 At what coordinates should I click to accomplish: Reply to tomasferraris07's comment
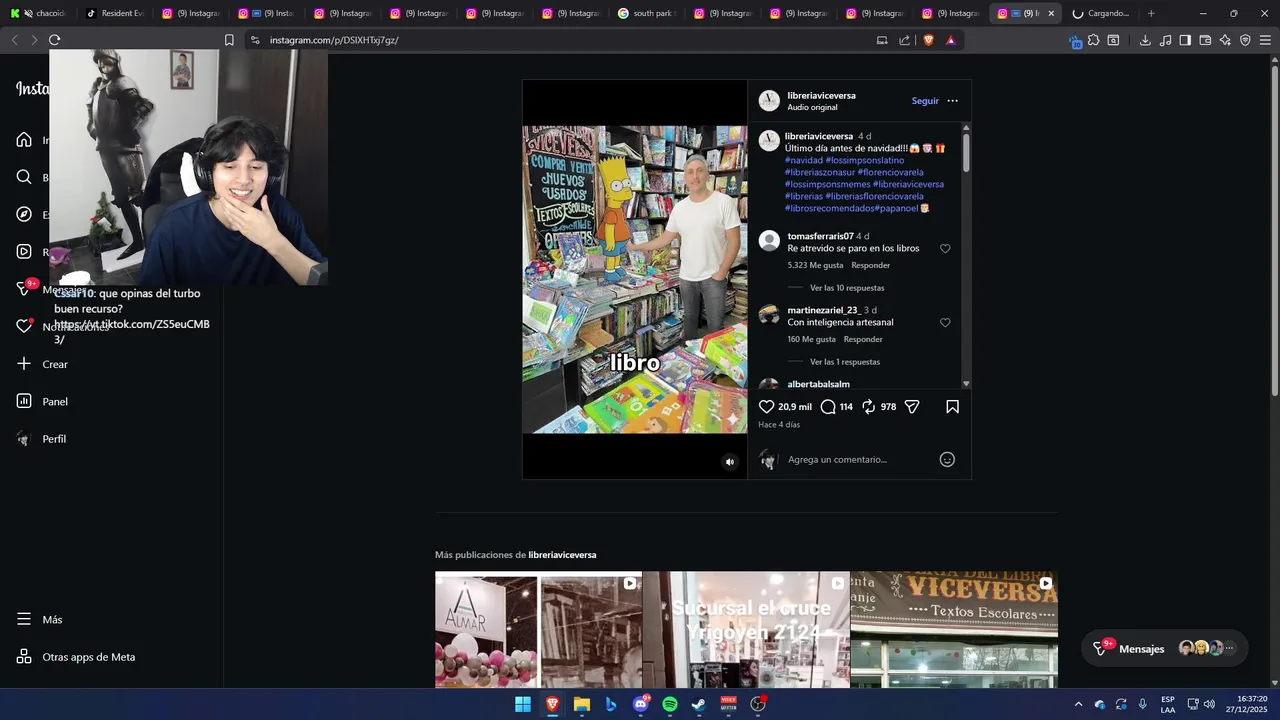click(870, 266)
